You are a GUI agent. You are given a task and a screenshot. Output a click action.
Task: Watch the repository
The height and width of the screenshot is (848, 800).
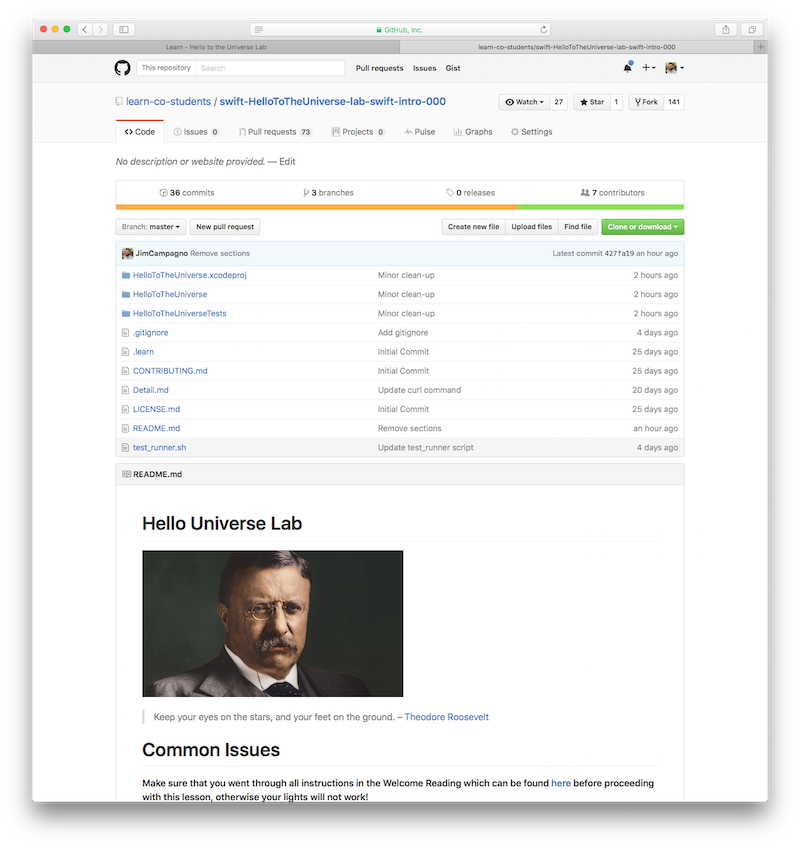[x=522, y=101]
